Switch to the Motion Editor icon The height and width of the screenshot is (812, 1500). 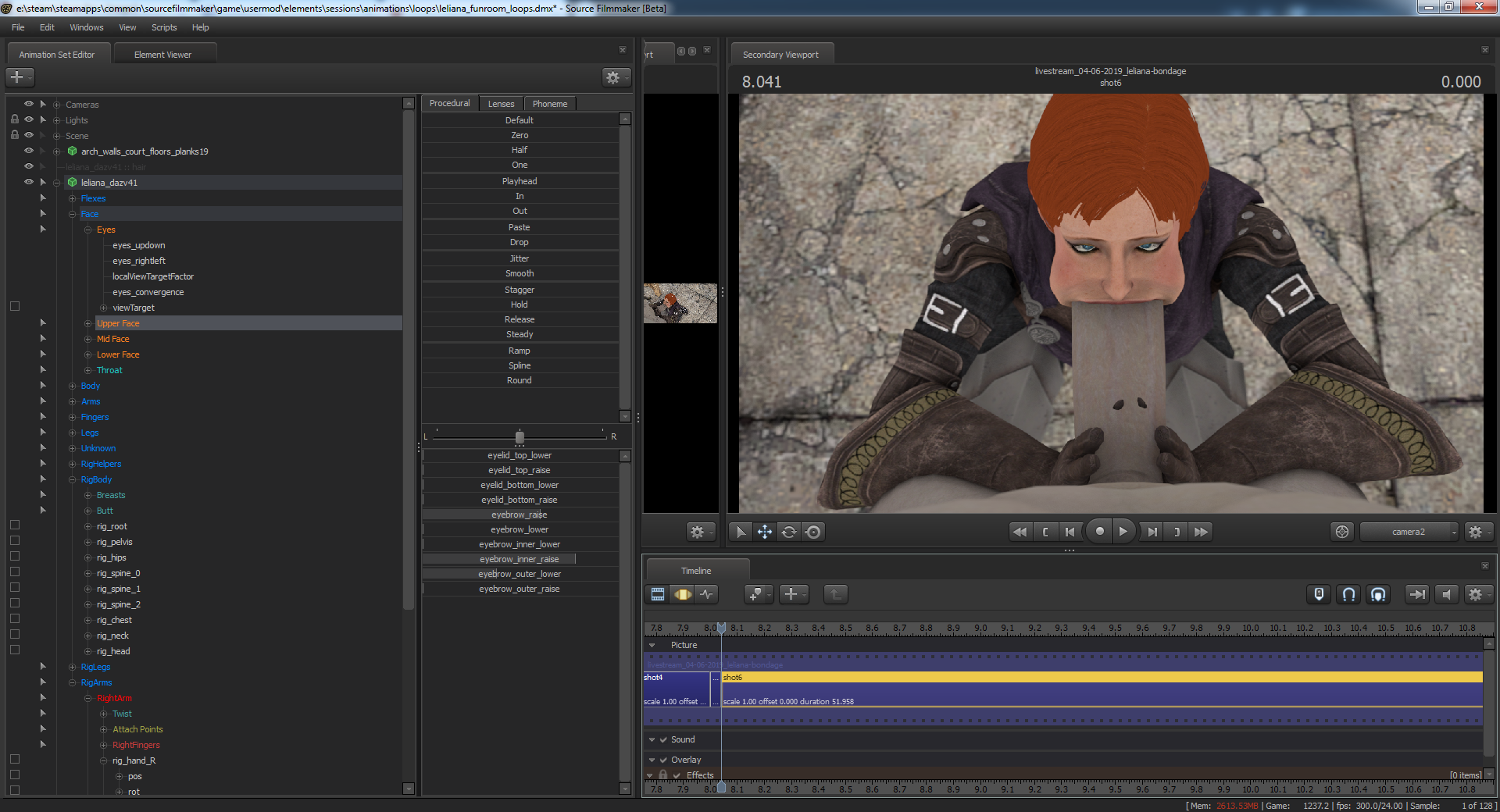point(683,594)
